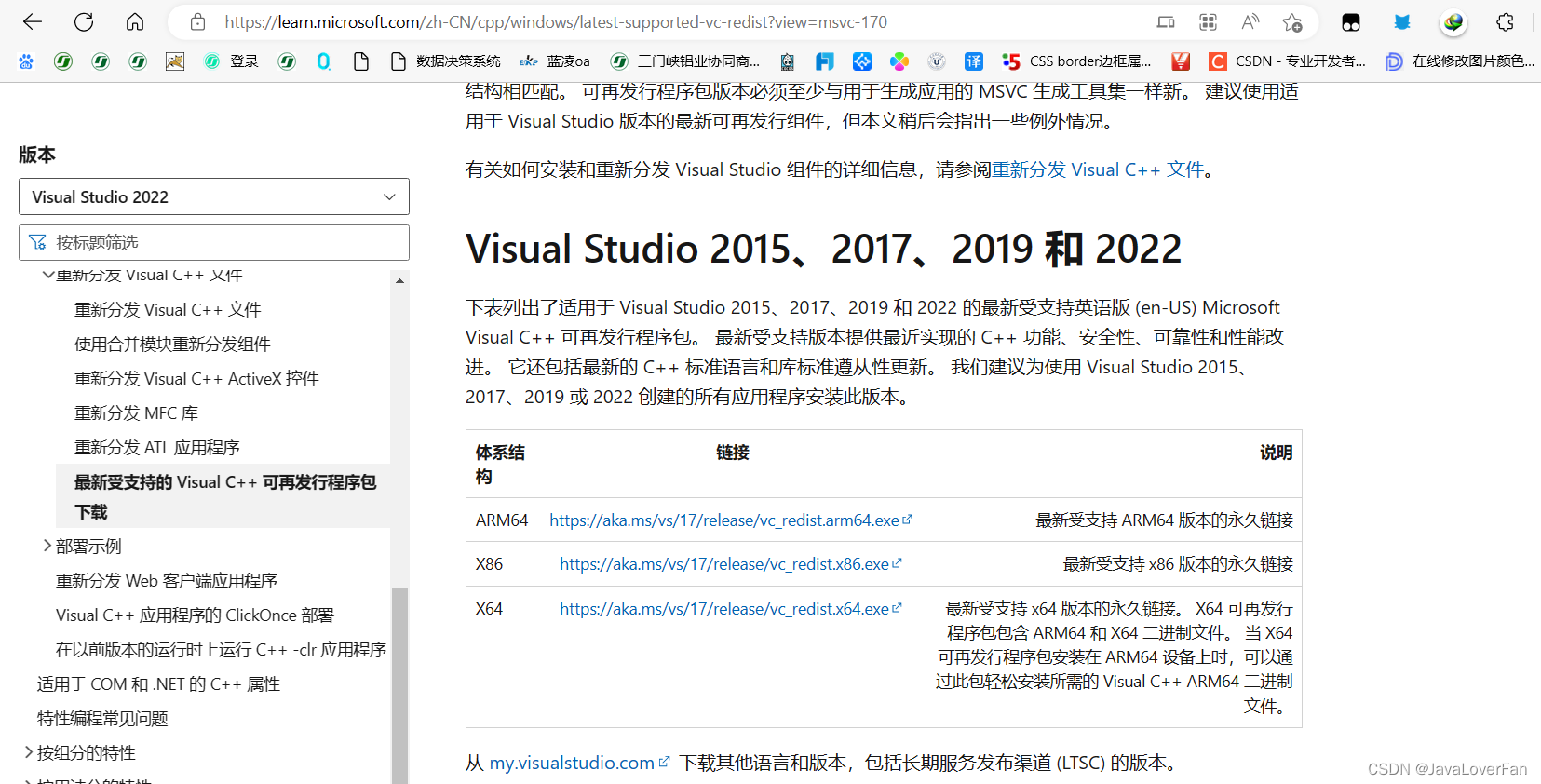Viewport: 1541px width, 784px height.
Task: Open the Visual Studio 2022 version dropdown
Action: (214, 196)
